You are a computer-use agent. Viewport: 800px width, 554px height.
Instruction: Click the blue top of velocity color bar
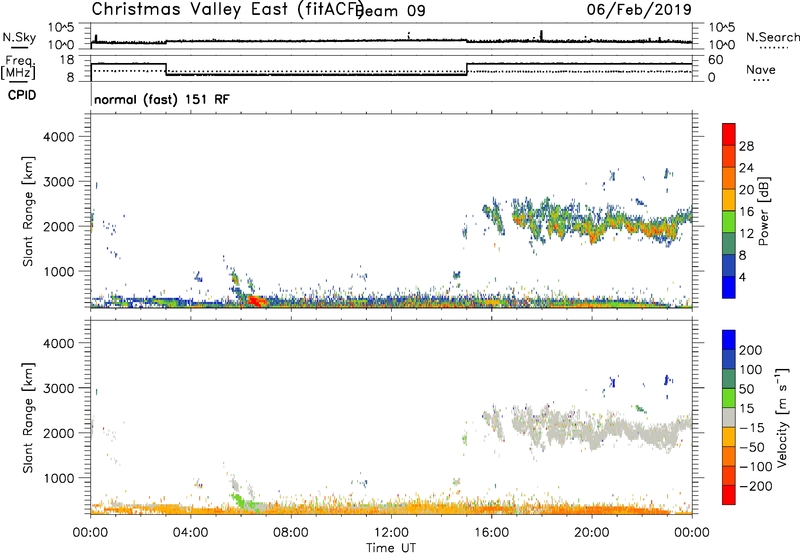(729, 340)
